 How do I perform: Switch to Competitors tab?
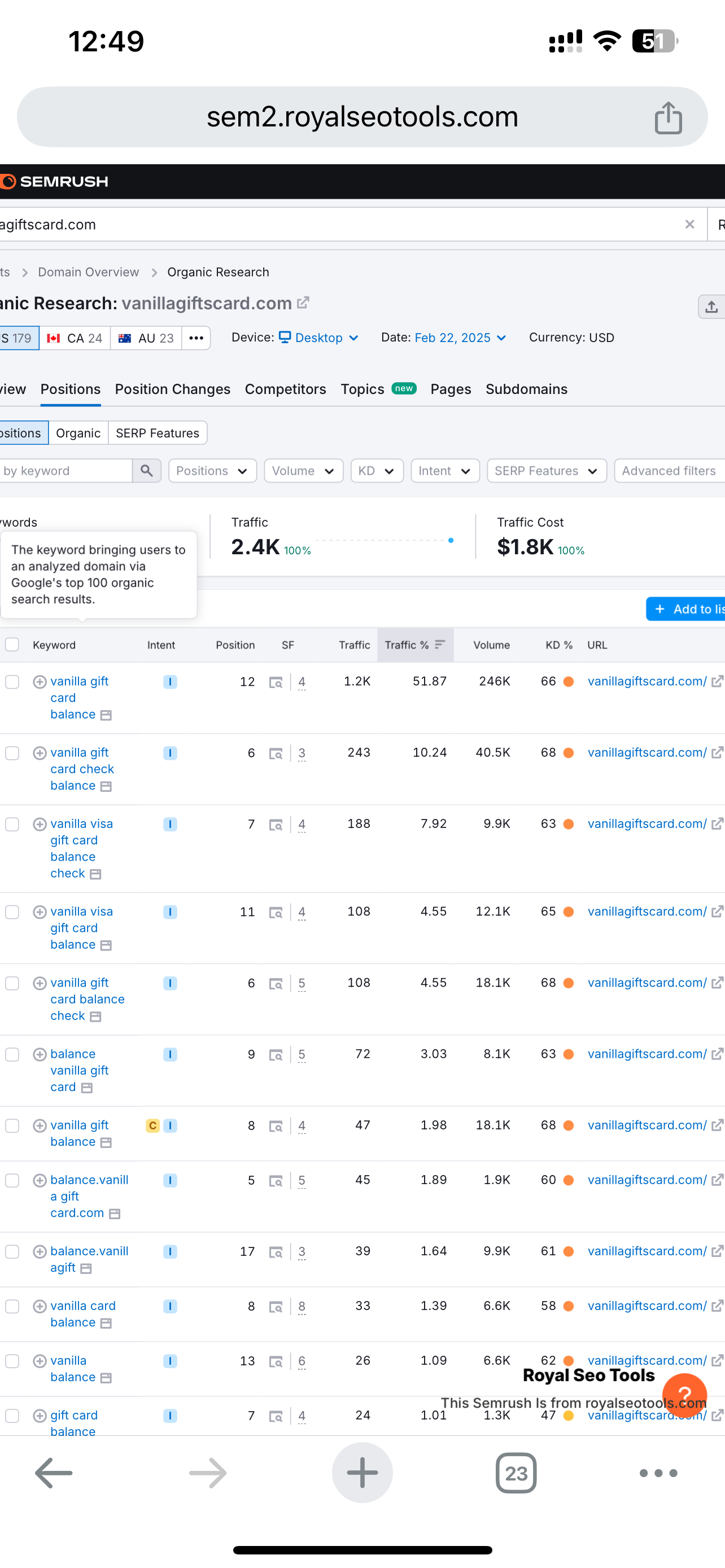pos(286,389)
